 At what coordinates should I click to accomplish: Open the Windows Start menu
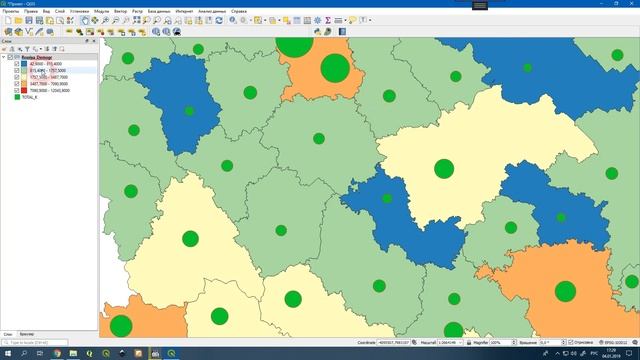[8, 353]
